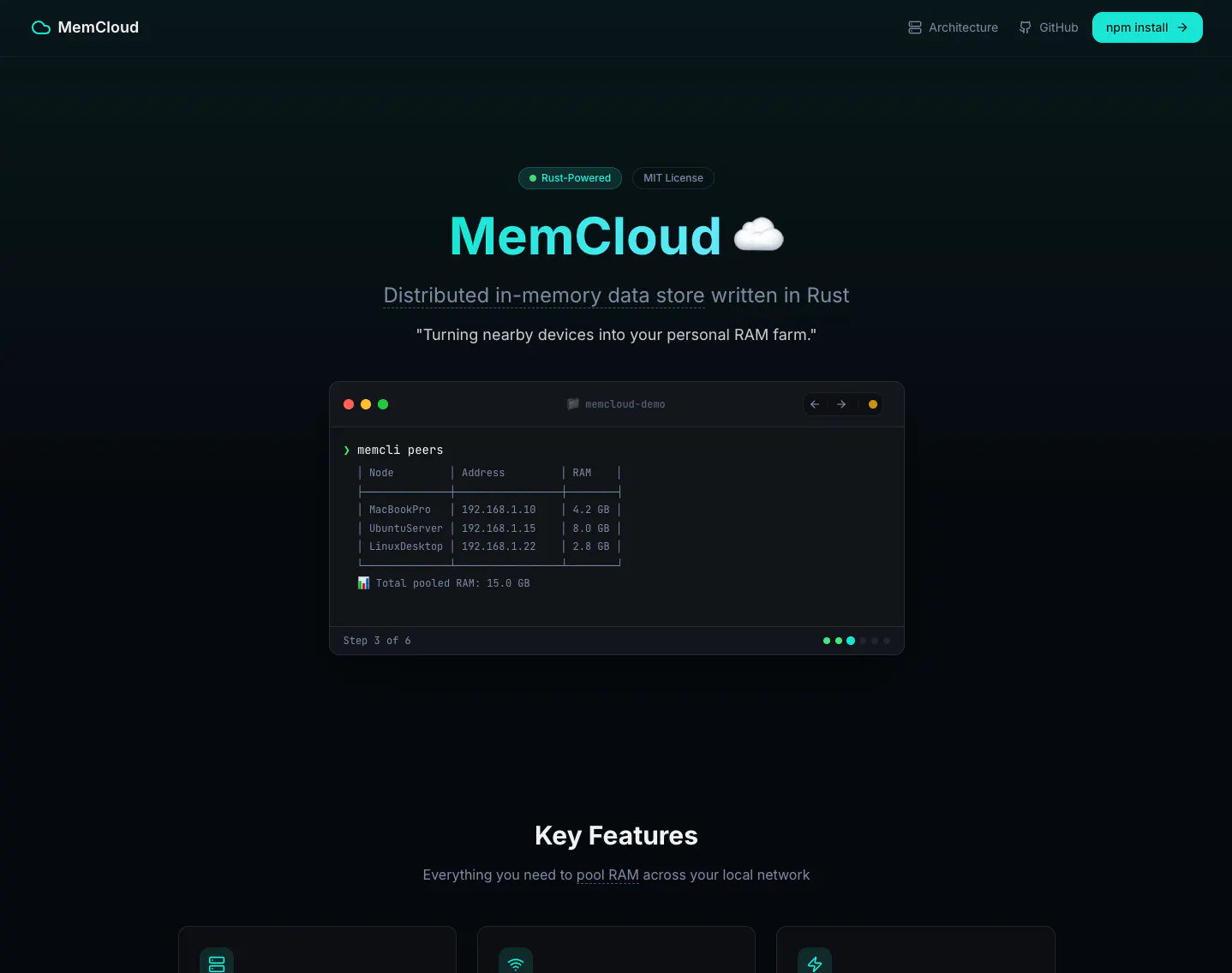The width and height of the screenshot is (1232, 973).
Task: Click the 192.168.1.10 address
Action: pyautogui.click(x=499, y=510)
